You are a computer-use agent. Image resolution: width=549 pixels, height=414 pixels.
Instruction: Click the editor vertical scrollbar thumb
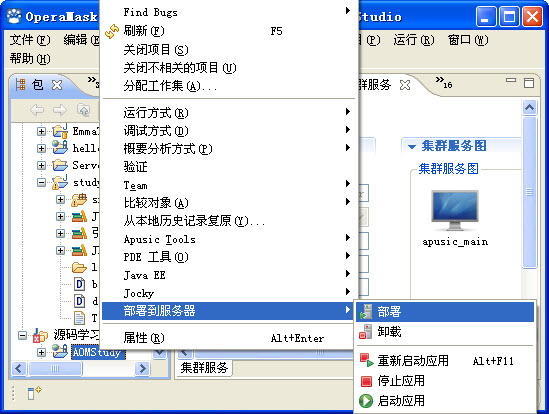tap(529, 192)
